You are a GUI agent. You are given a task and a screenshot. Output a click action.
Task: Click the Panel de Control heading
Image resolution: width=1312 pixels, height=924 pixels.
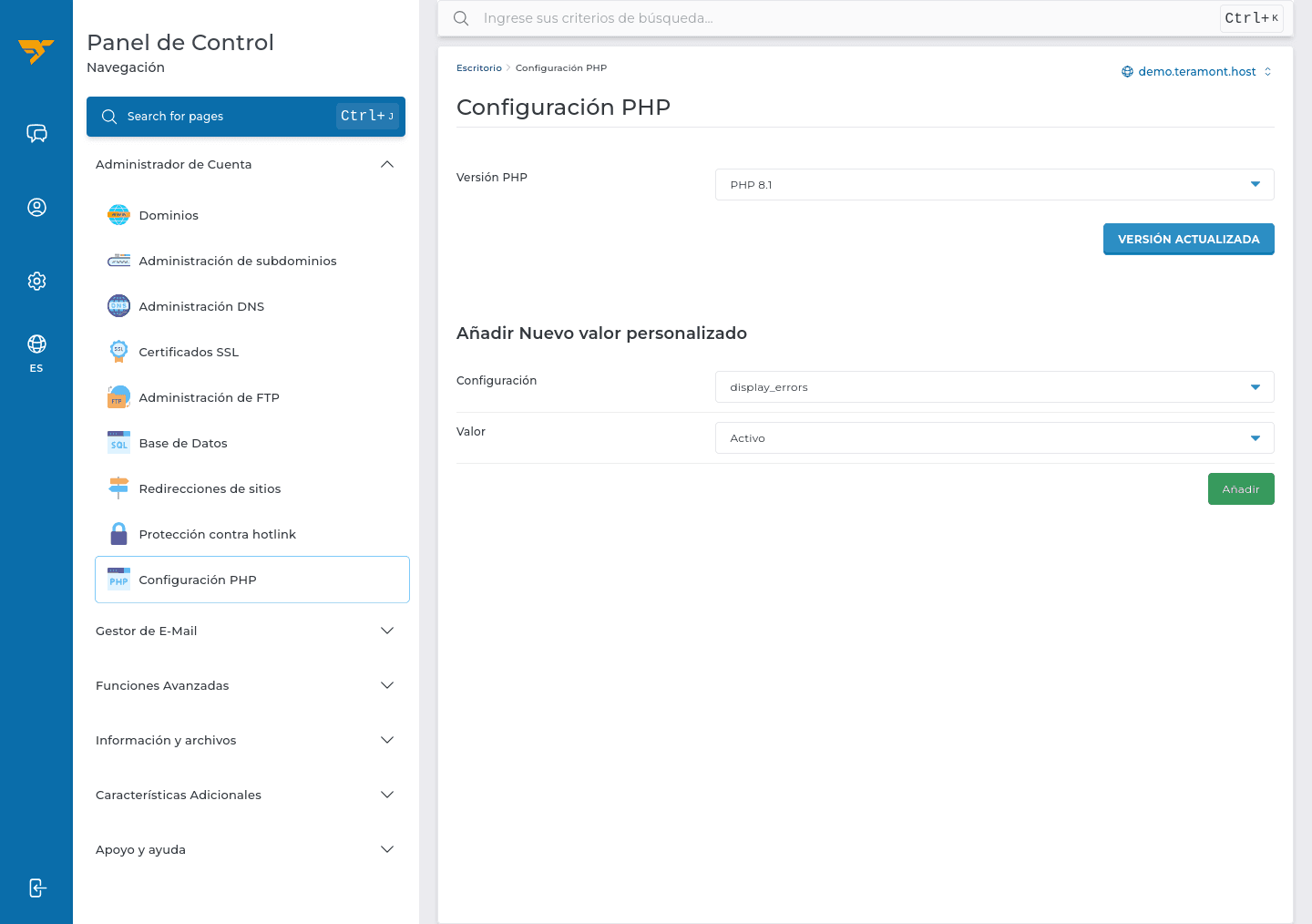click(x=180, y=43)
